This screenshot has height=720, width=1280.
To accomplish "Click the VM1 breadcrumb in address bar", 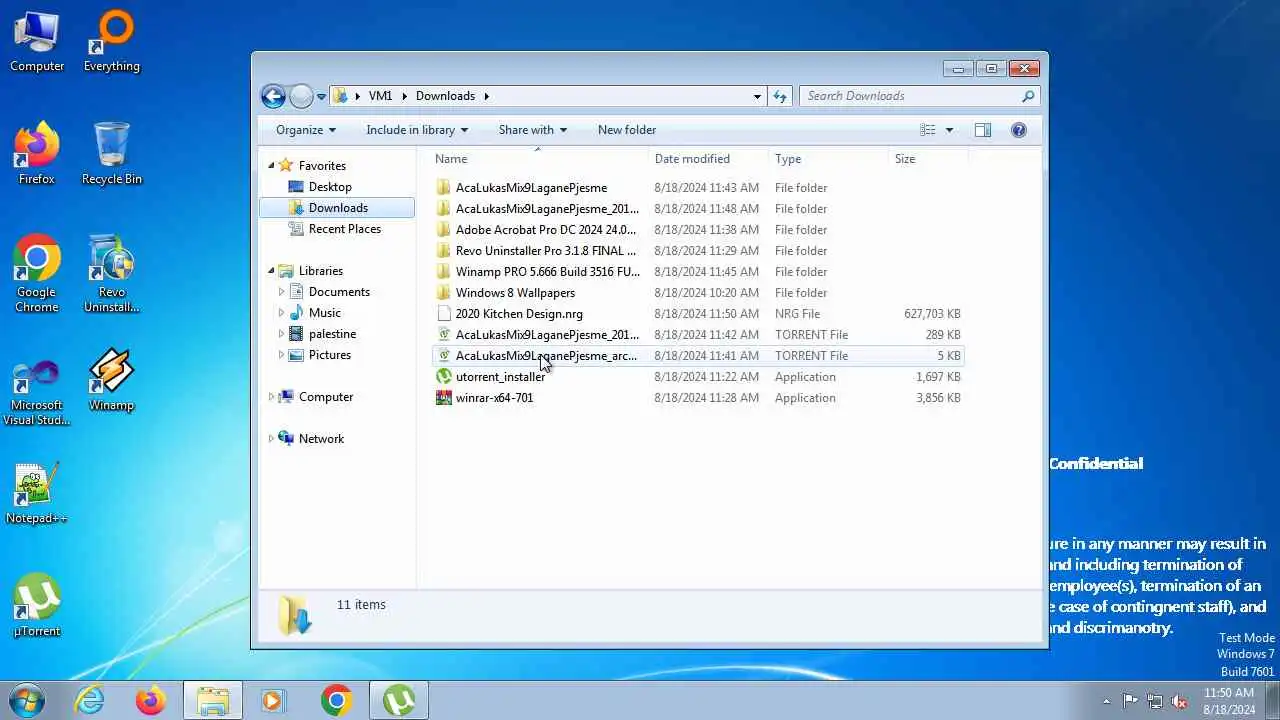I will tap(380, 96).
